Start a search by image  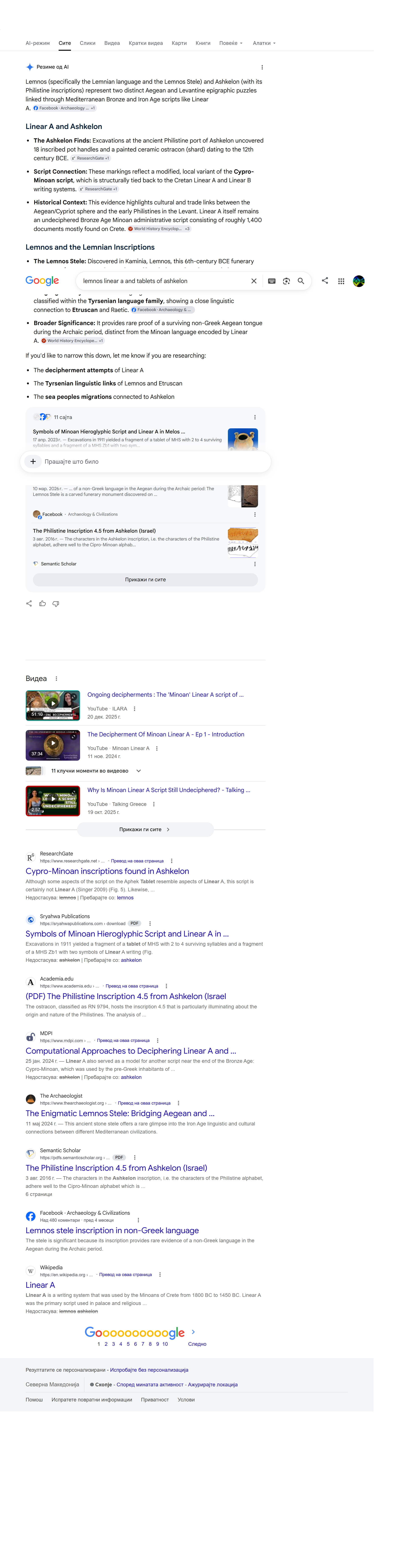[x=286, y=281]
